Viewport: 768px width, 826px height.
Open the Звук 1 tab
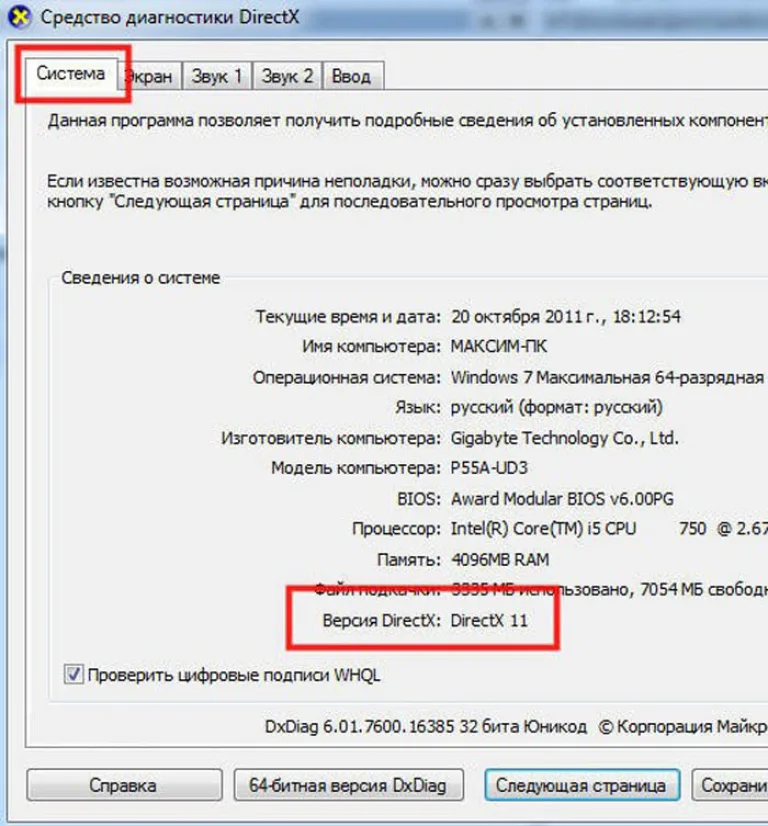(x=216, y=76)
